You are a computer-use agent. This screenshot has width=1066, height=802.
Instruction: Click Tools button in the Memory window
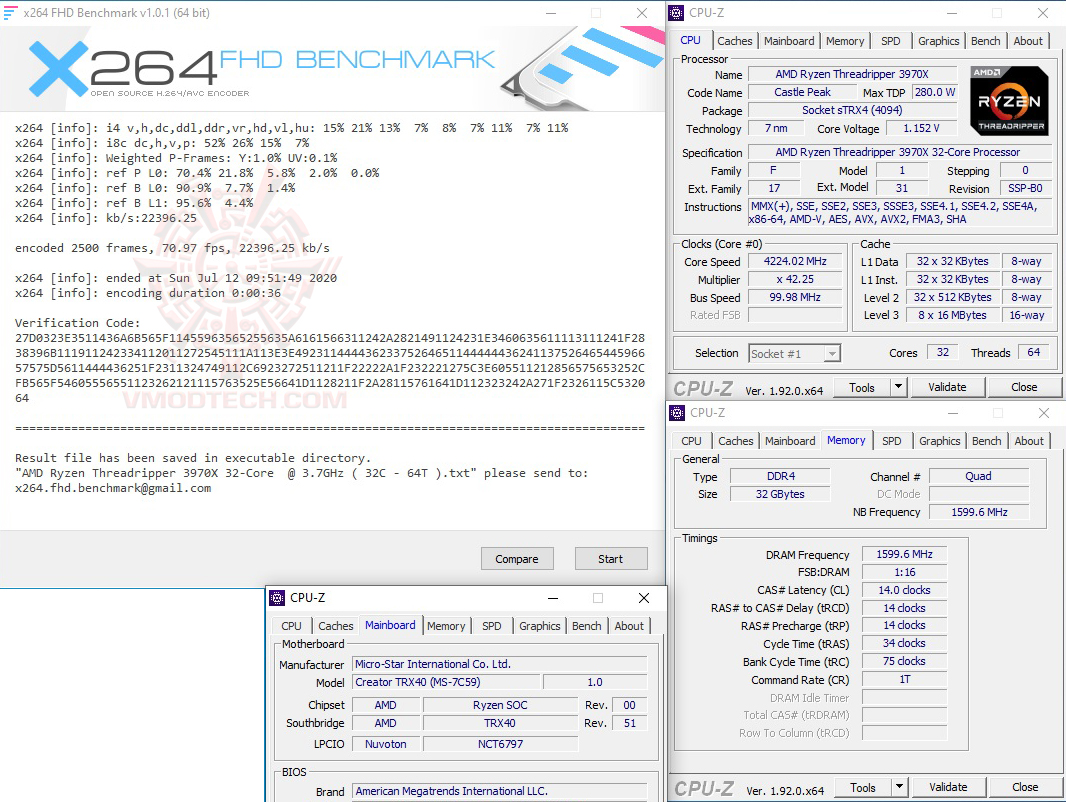[x=863, y=787]
